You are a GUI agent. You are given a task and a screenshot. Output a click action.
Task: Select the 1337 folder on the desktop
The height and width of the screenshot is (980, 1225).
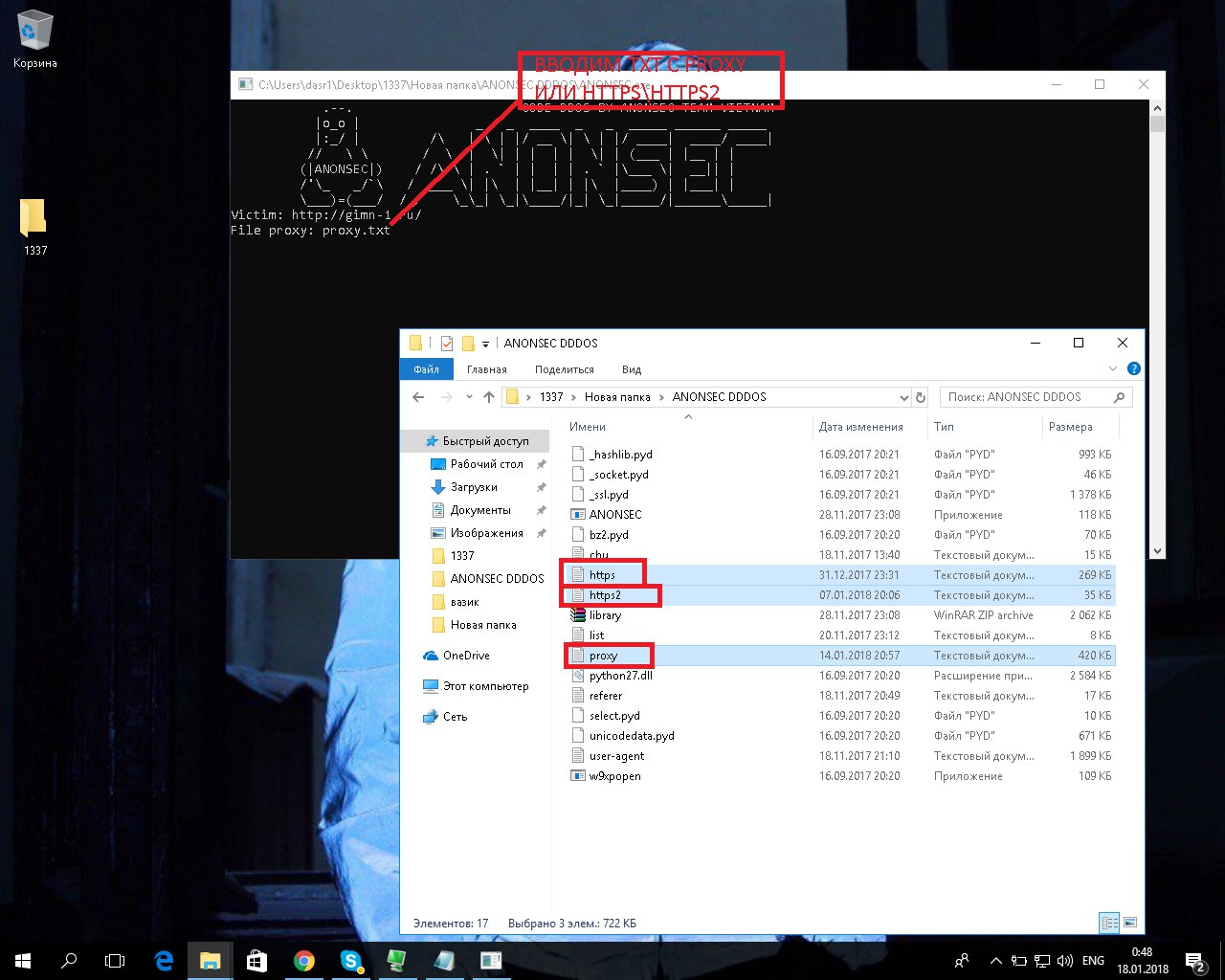tap(34, 227)
